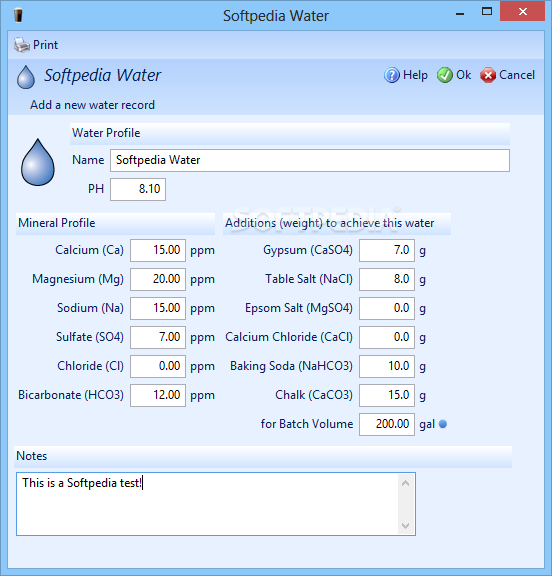Click the Bicarbonate (HCO3) label
This screenshot has height=576, width=552.
point(71,395)
